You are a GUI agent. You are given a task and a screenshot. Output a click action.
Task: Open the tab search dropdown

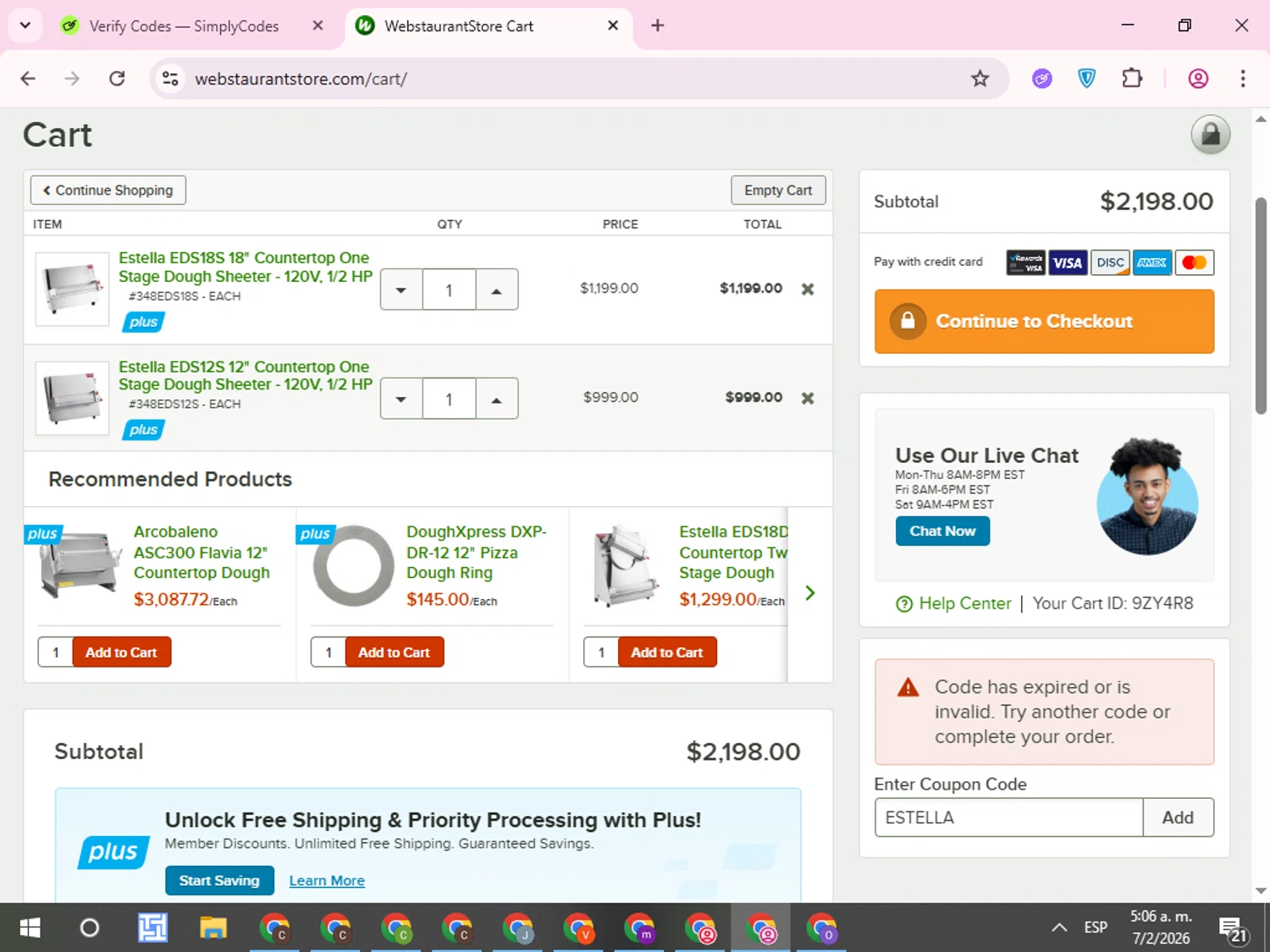pos(25,25)
